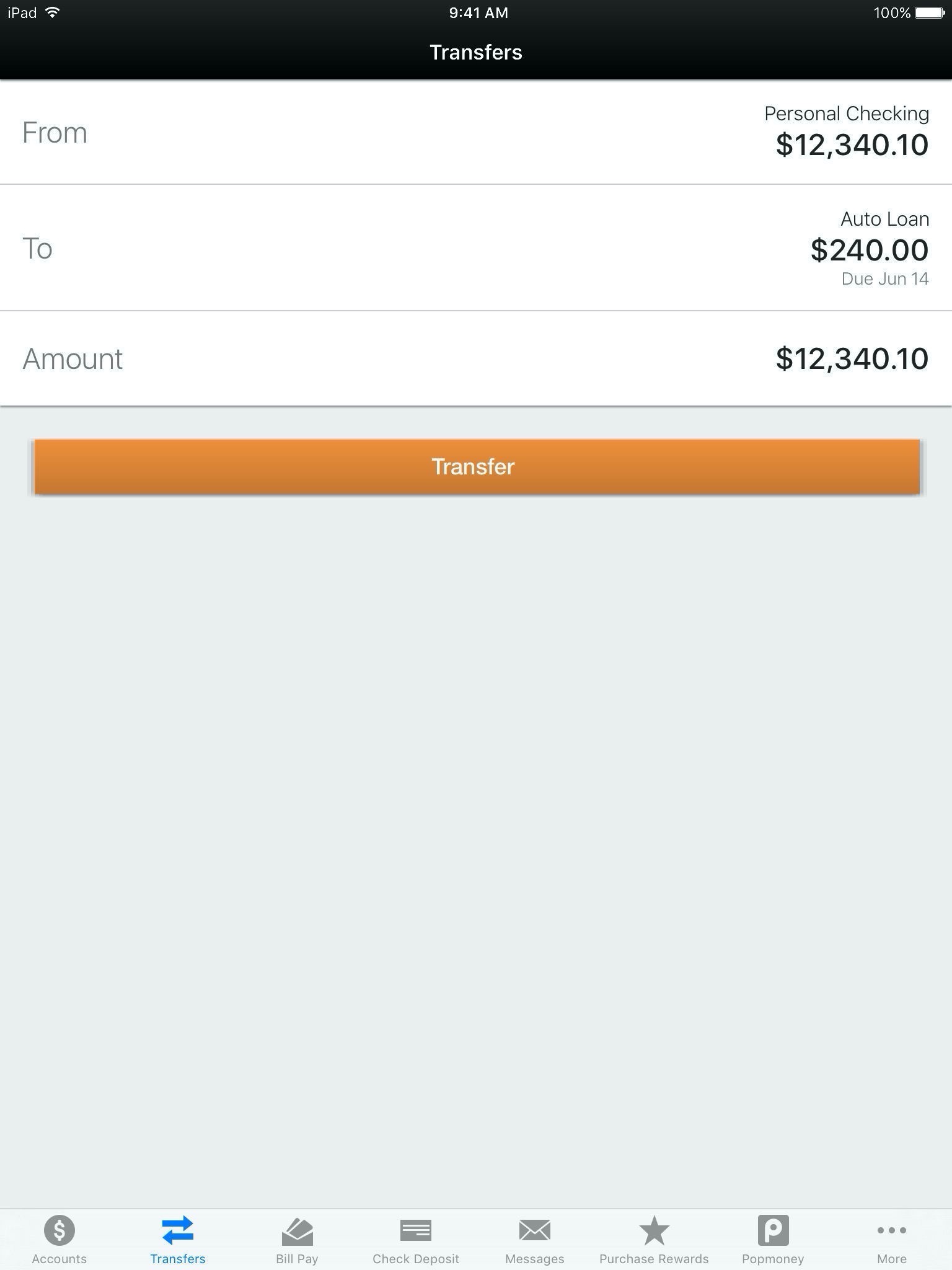This screenshot has height=1270, width=952.
Task: Tap the Bill Pay tab label
Action: tap(297, 1259)
